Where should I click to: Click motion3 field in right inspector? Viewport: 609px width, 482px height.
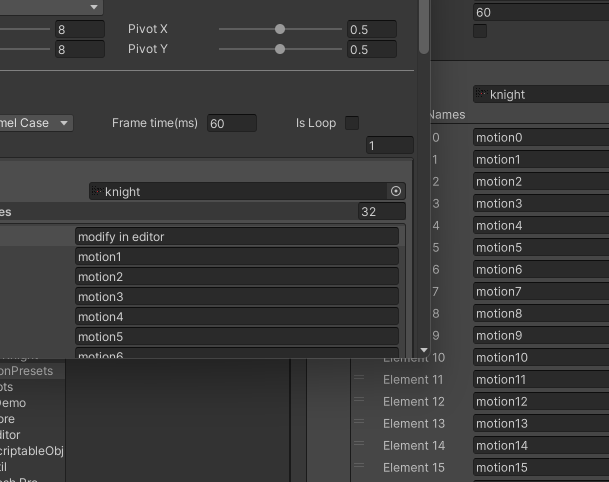541,204
